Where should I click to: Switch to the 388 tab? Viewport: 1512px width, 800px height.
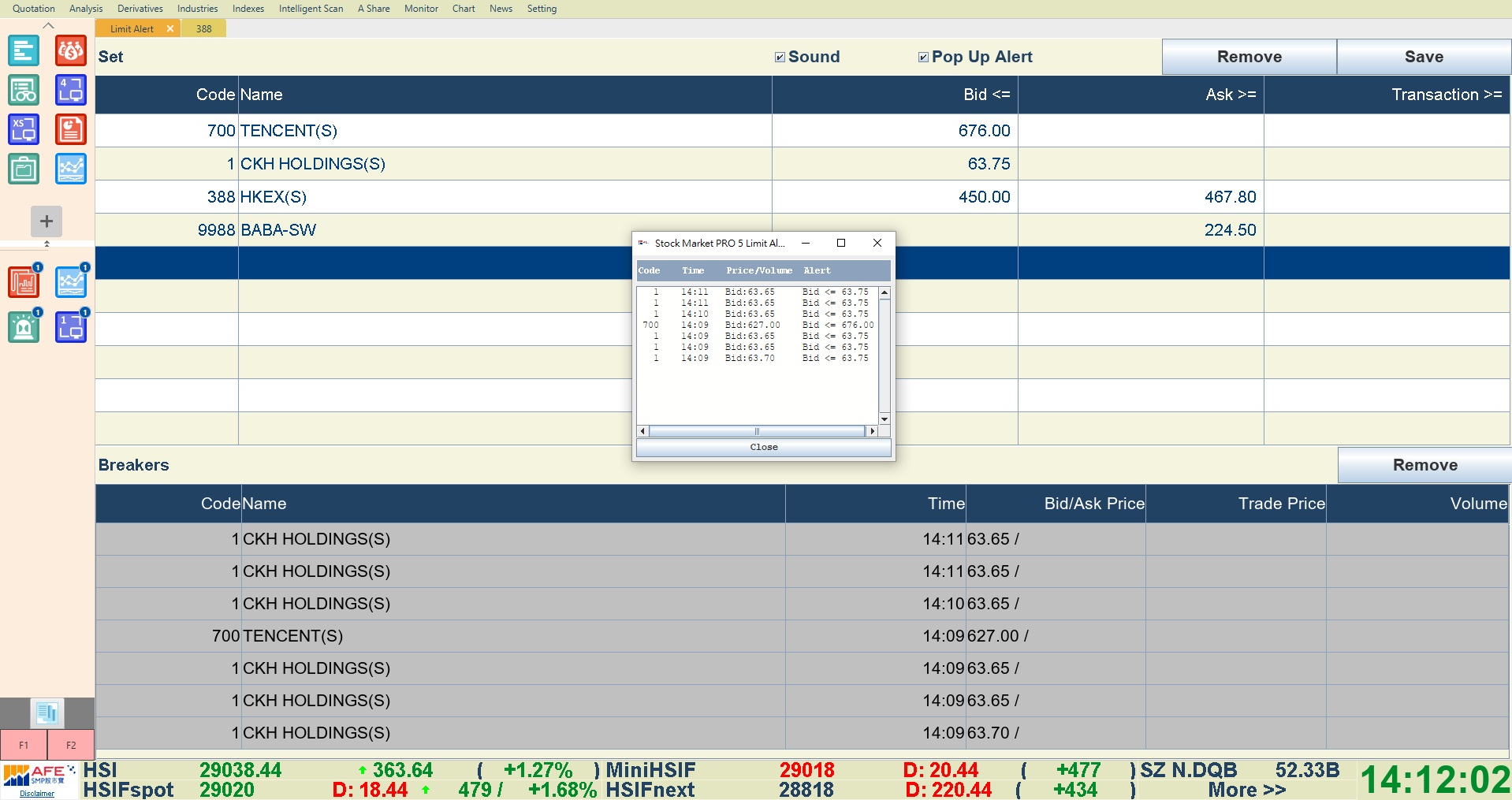(204, 28)
